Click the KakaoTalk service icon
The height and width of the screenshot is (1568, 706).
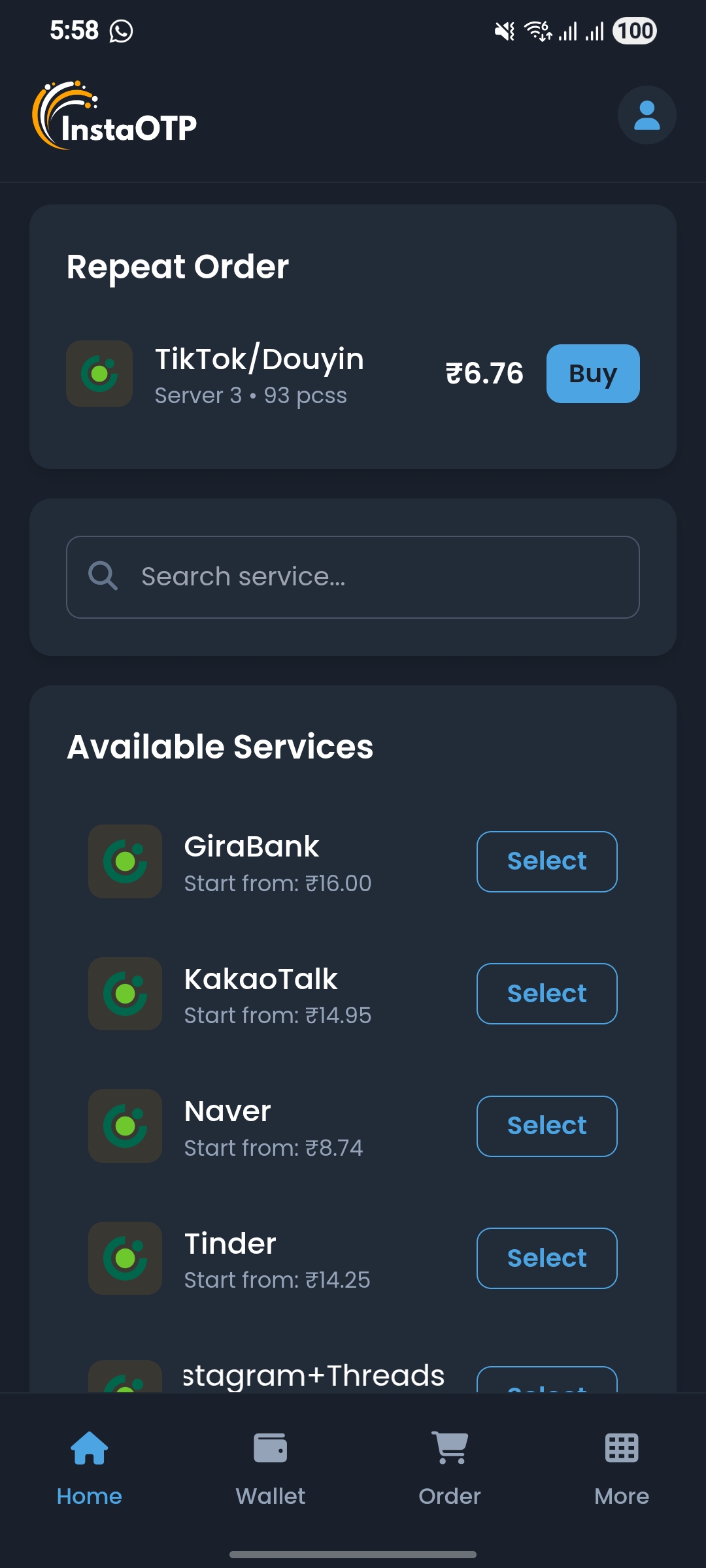[x=125, y=994]
